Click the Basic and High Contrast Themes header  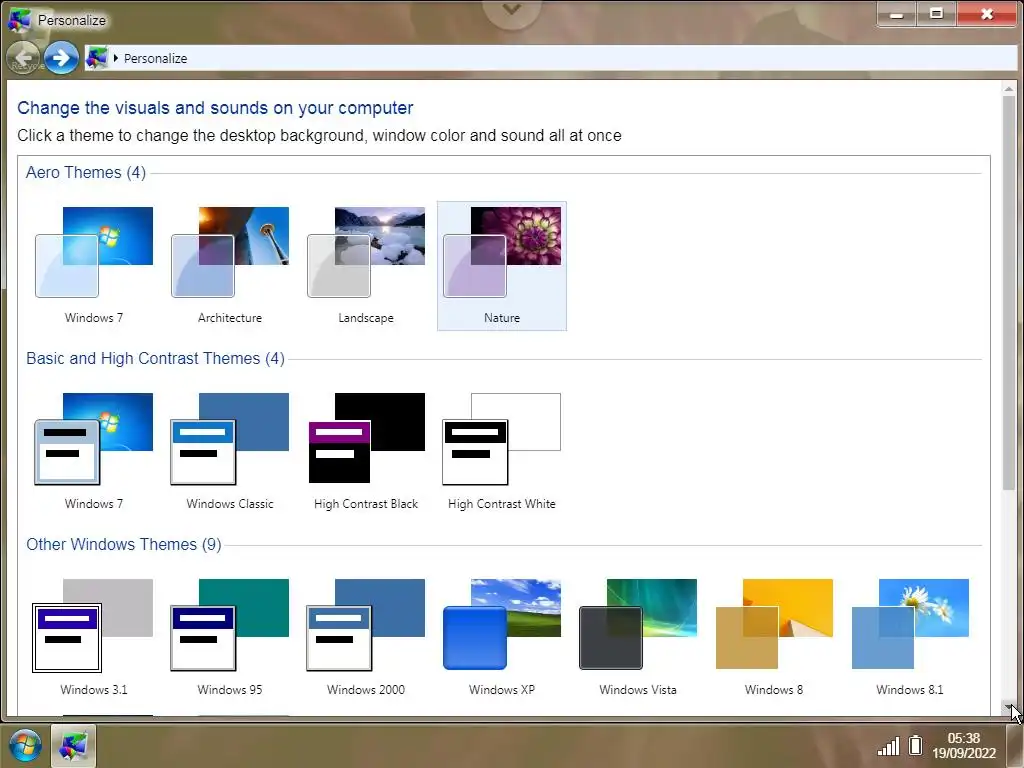point(155,359)
